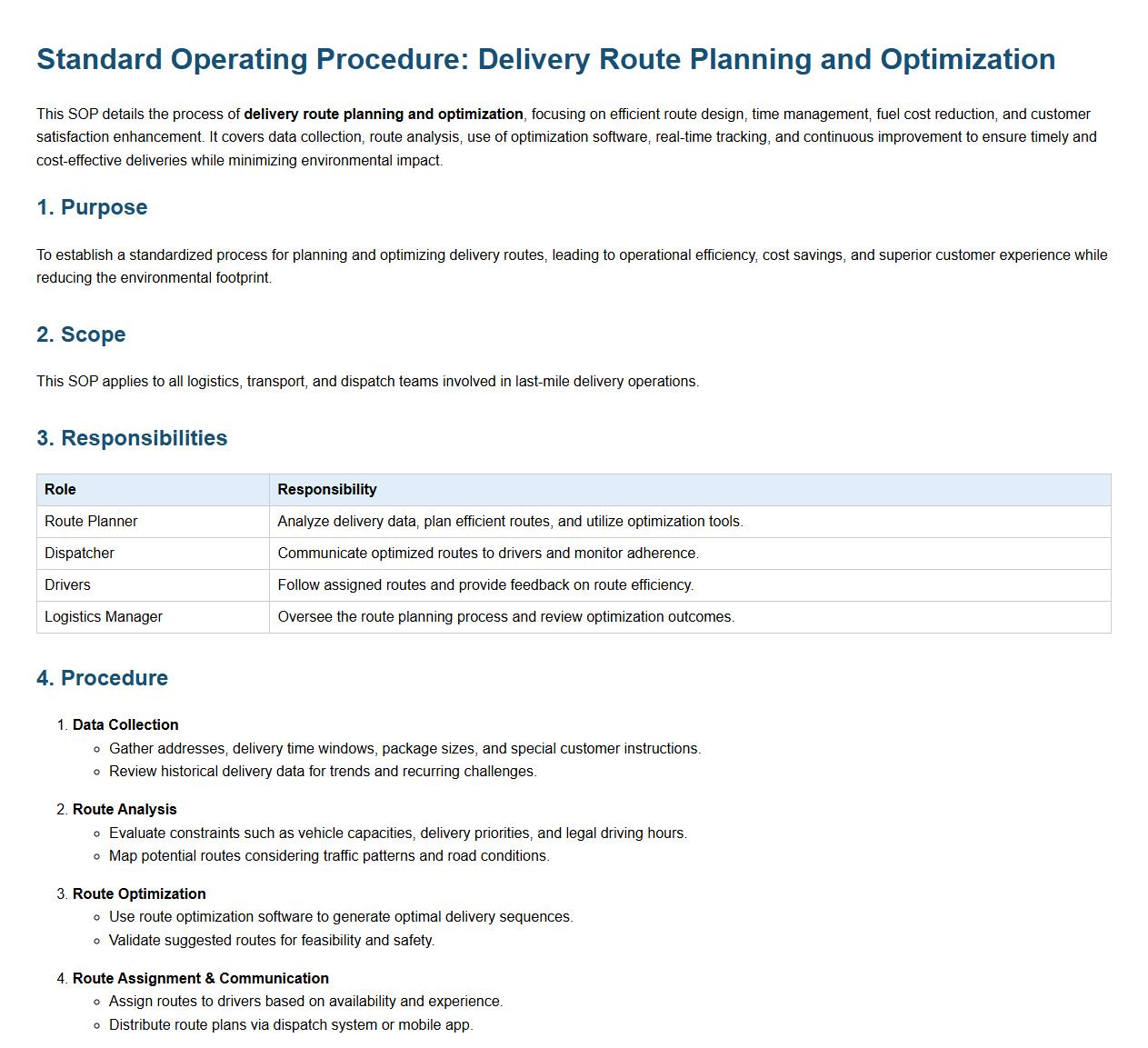Select the 'Route Planner' table cell
1148x1048 pixels.
(91, 522)
